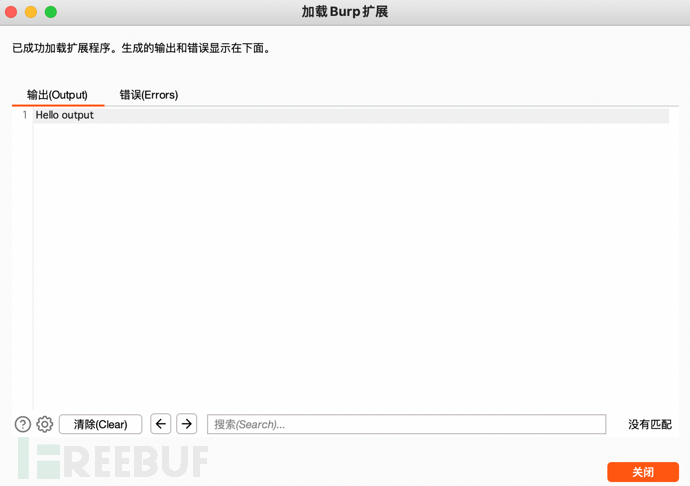Focus the 搜索(Search) input field
The image size is (690, 486).
(x=407, y=424)
